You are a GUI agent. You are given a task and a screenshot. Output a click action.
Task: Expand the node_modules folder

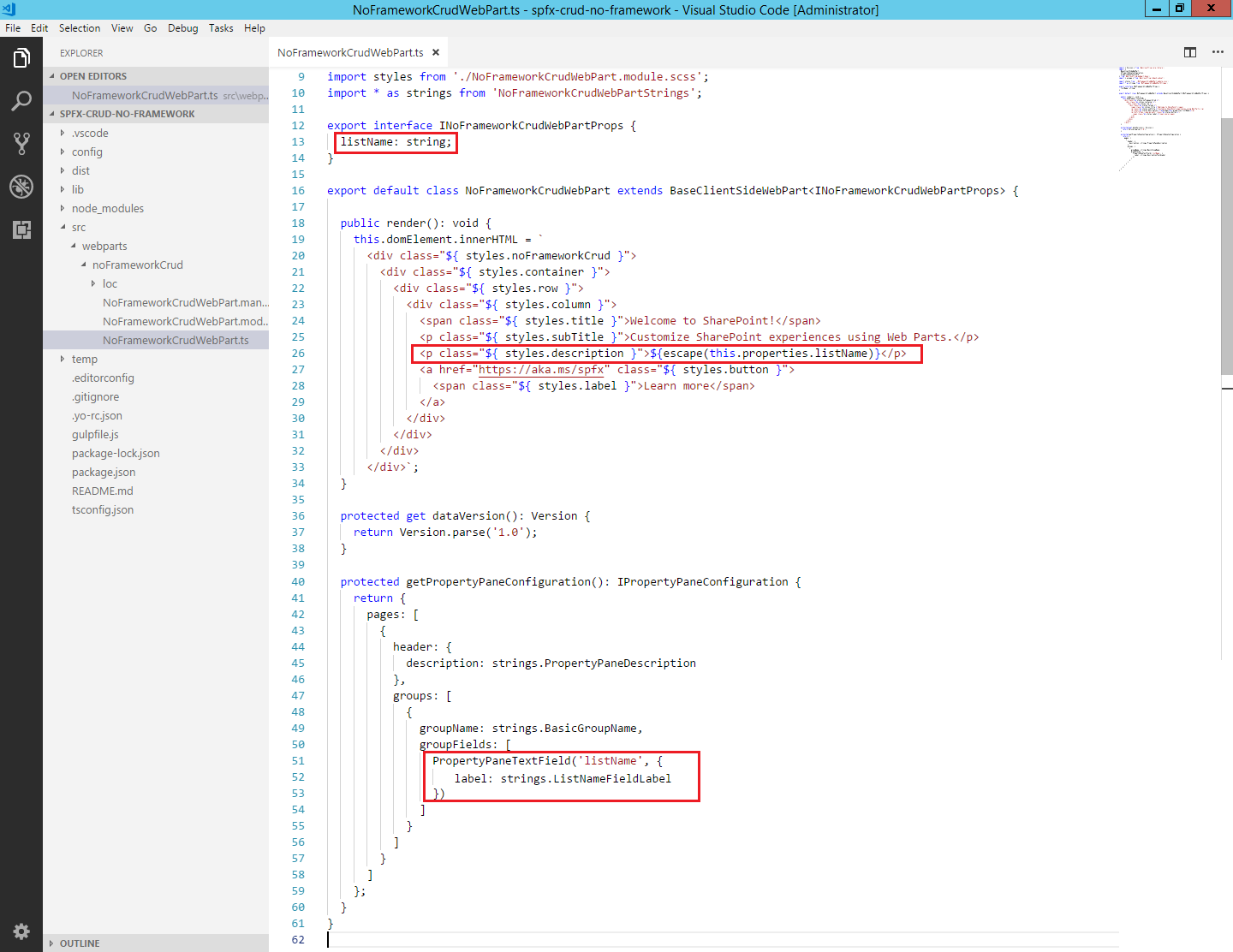click(x=107, y=208)
